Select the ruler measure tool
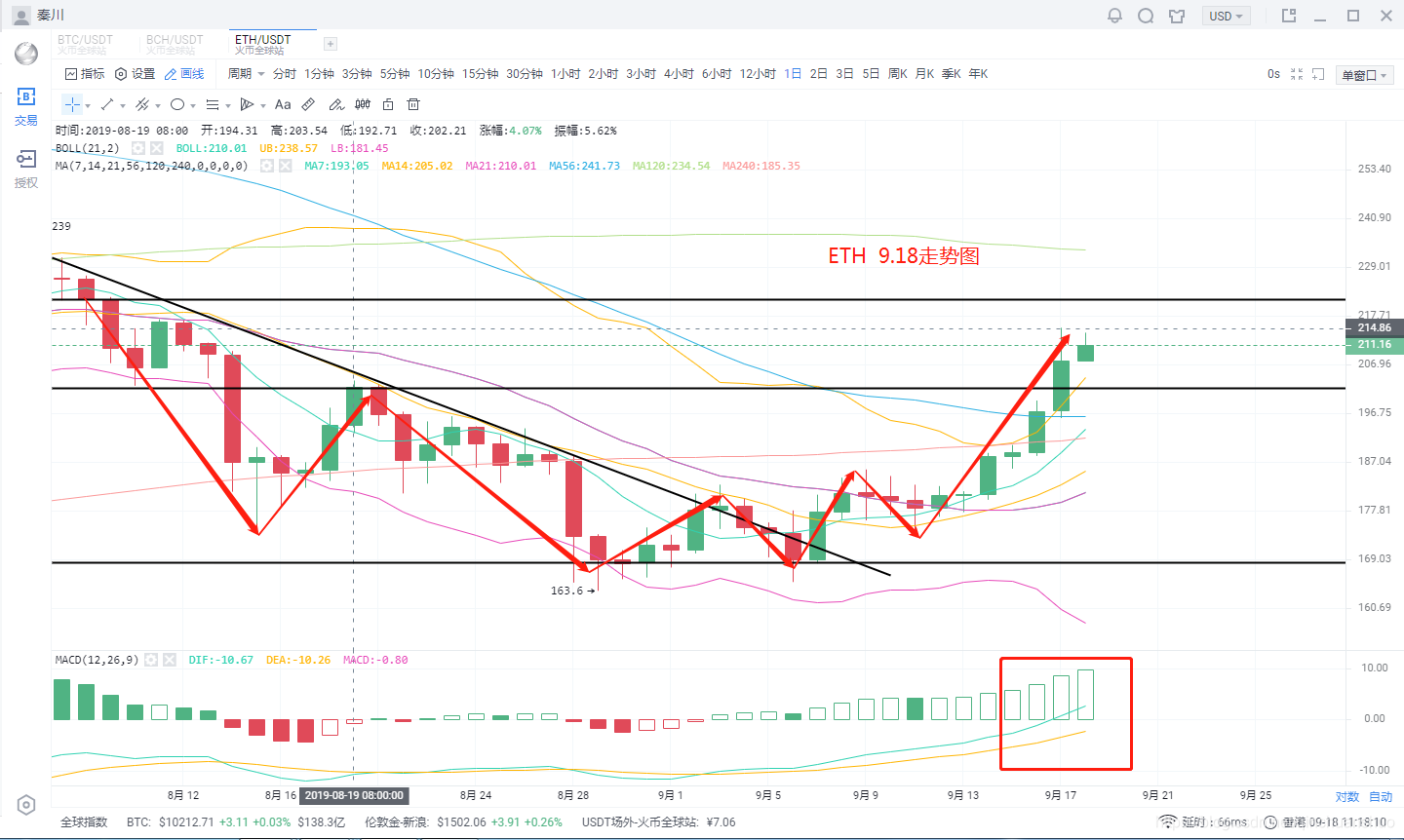 tap(308, 104)
